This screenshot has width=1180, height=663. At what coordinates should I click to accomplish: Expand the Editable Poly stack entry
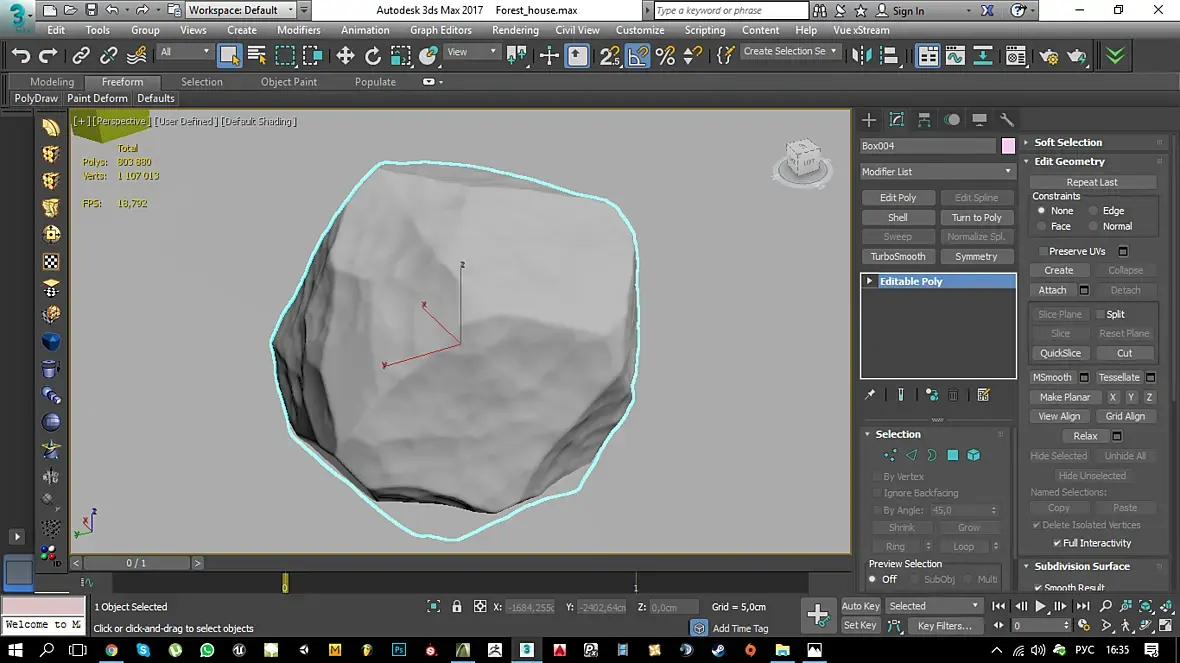870,282
